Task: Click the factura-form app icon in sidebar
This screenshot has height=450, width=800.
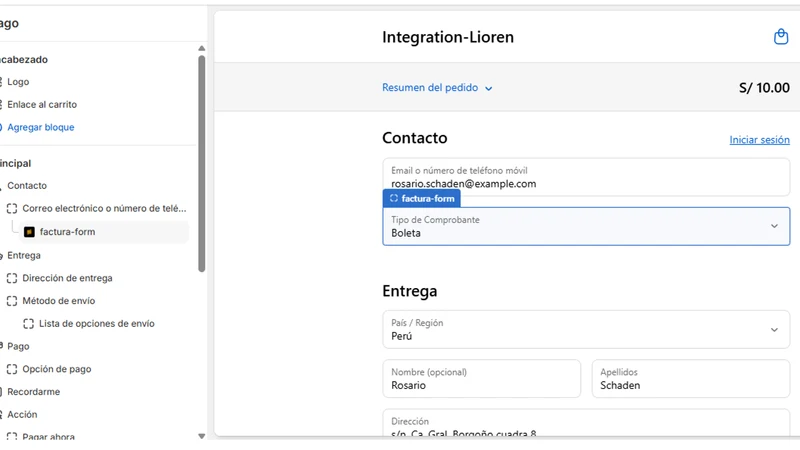Action: [x=30, y=232]
